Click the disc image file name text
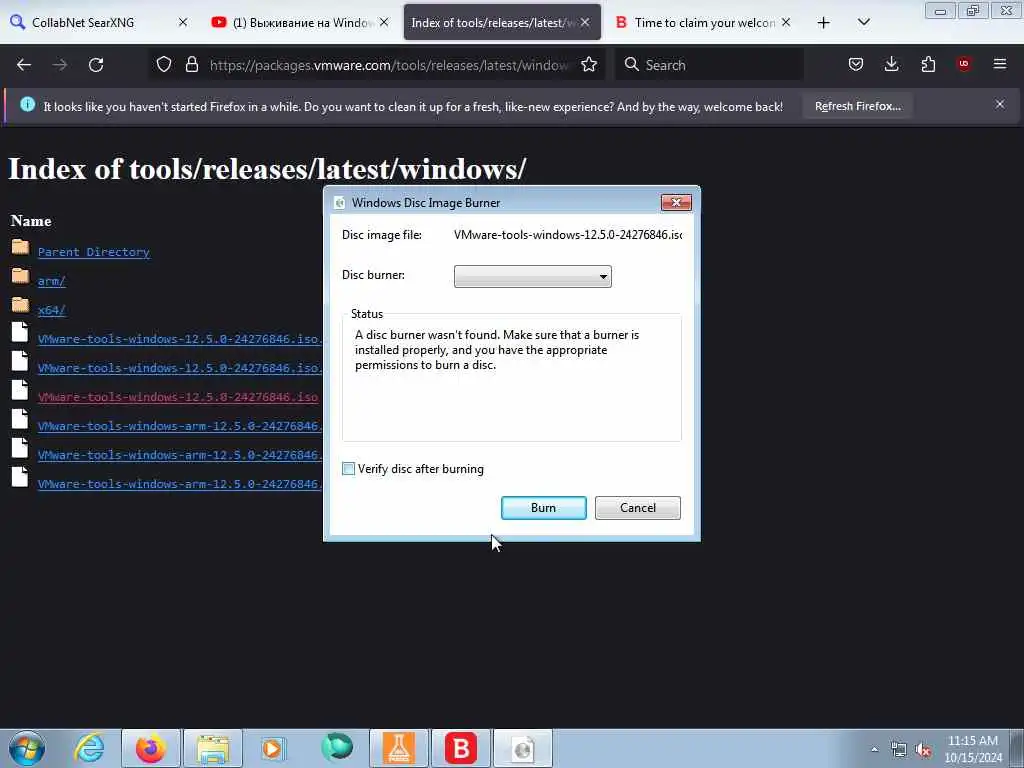 (568, 234)
